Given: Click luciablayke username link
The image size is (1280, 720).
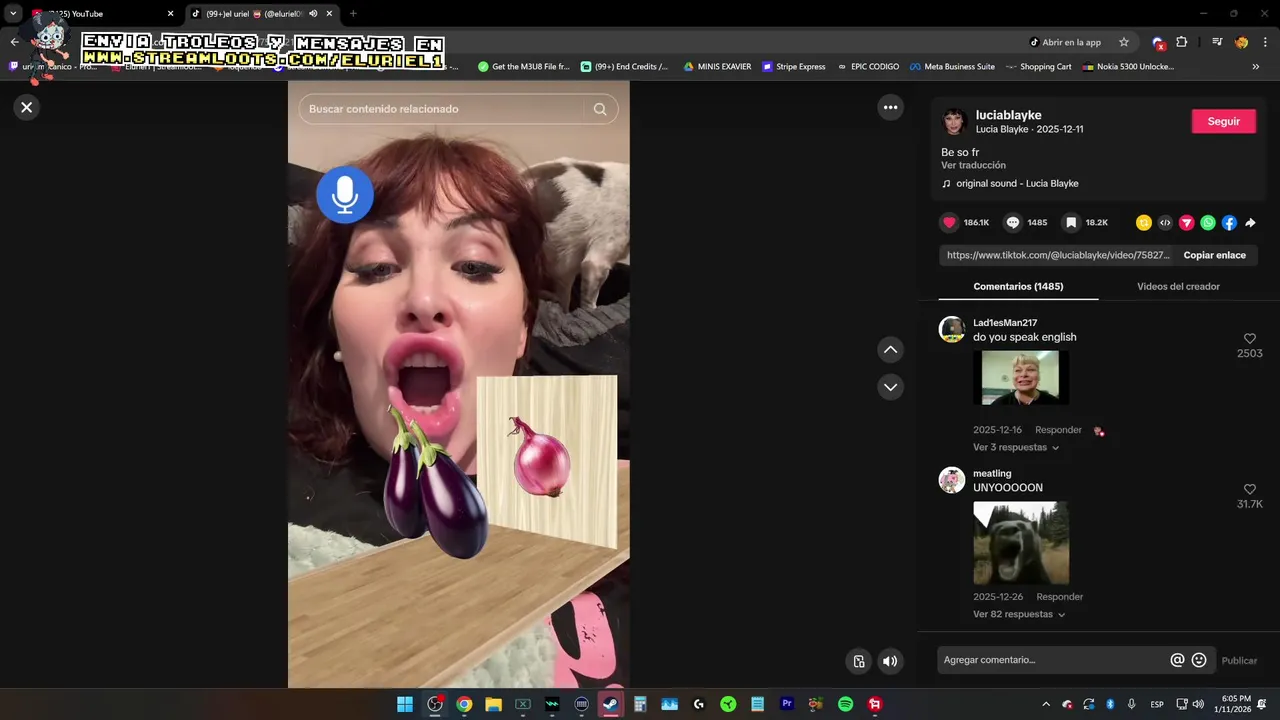Looking at the screenshot, I should tap(1008, 115).
